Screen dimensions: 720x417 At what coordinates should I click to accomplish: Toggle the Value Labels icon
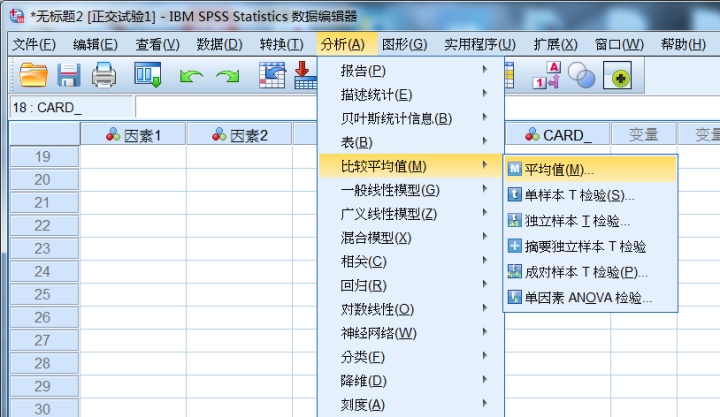[546, 75]
